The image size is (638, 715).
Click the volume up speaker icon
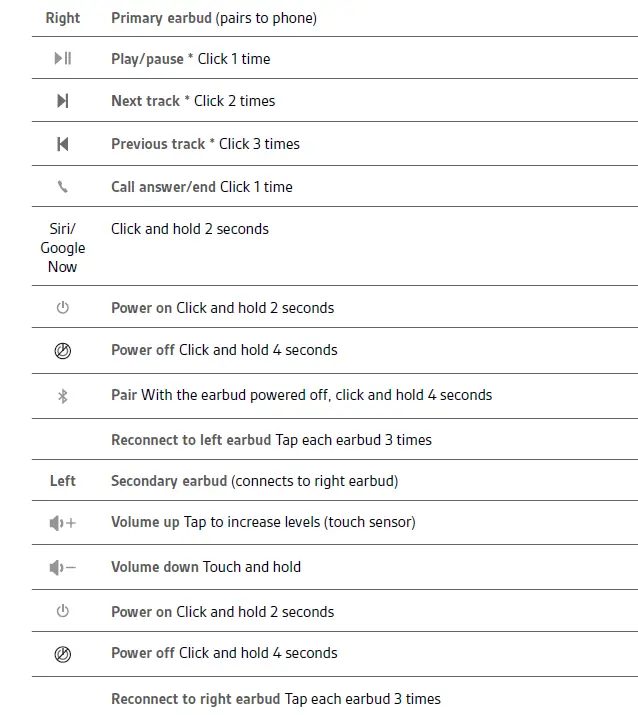pos(62,523)
